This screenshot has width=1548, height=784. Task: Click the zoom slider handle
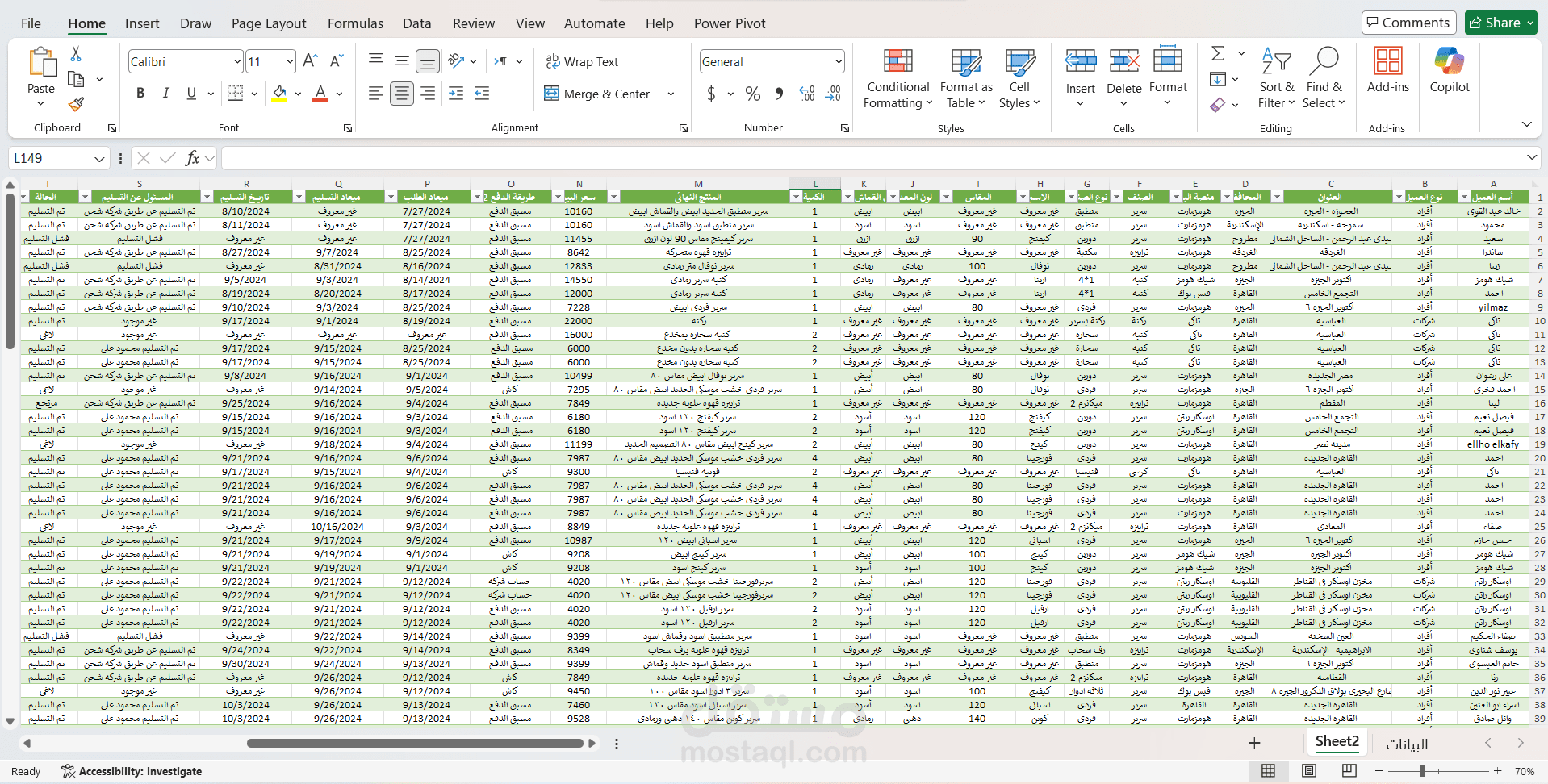point(1423,771)
